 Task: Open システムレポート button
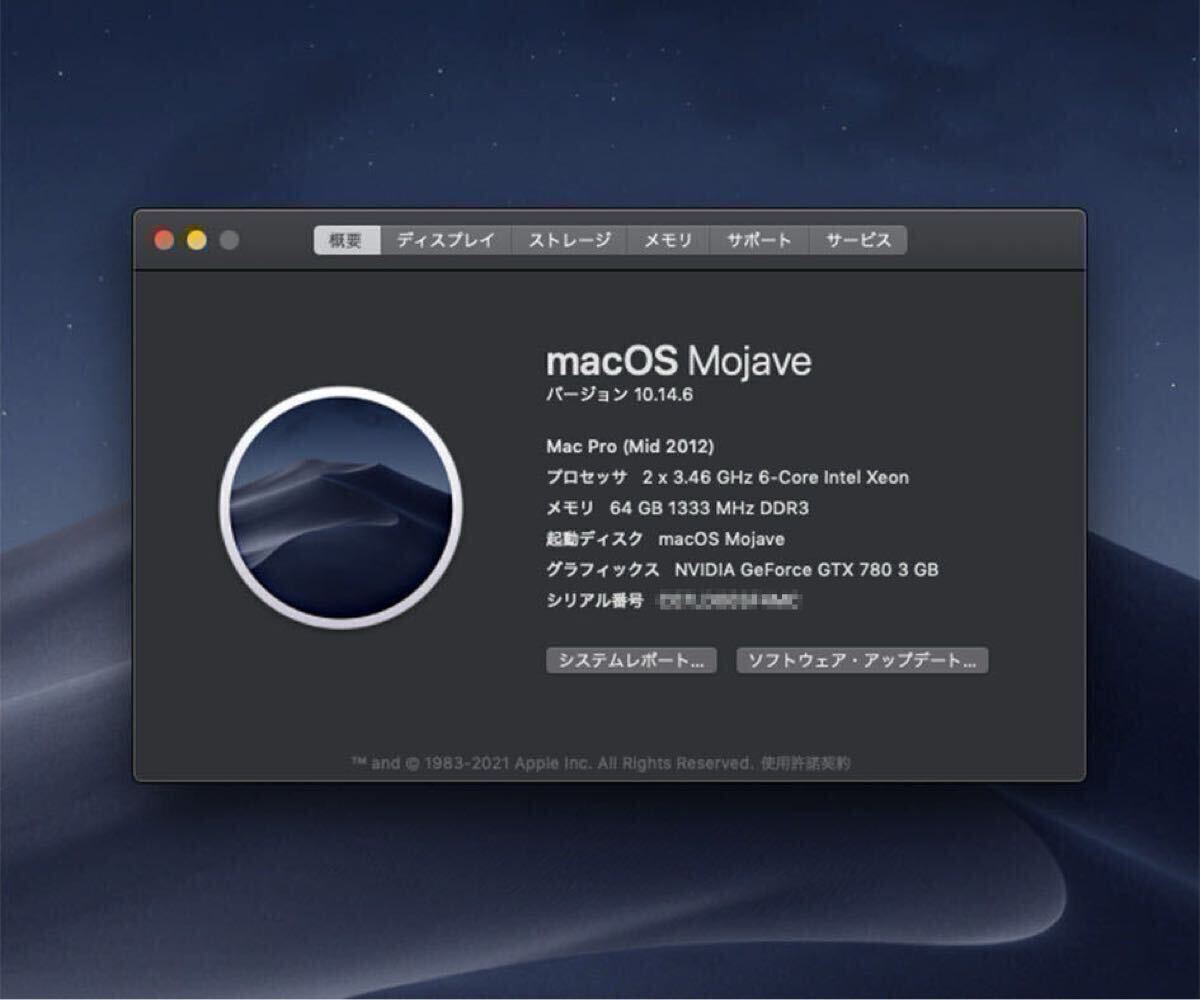pos(631,660)
